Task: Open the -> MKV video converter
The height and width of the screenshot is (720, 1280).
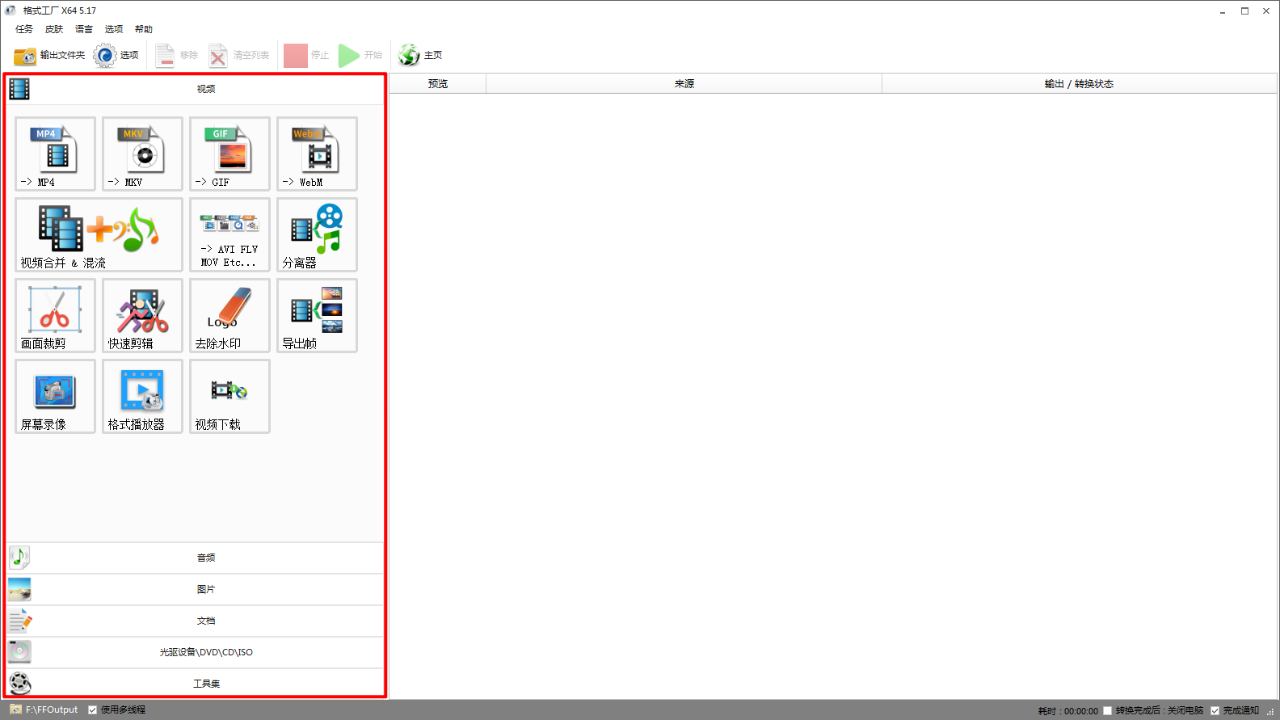Action: (143, 154)
